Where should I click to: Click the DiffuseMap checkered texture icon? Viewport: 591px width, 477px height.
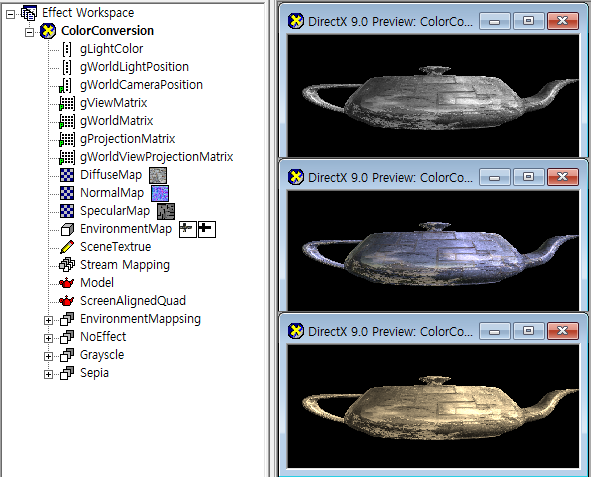coord(67,175)
